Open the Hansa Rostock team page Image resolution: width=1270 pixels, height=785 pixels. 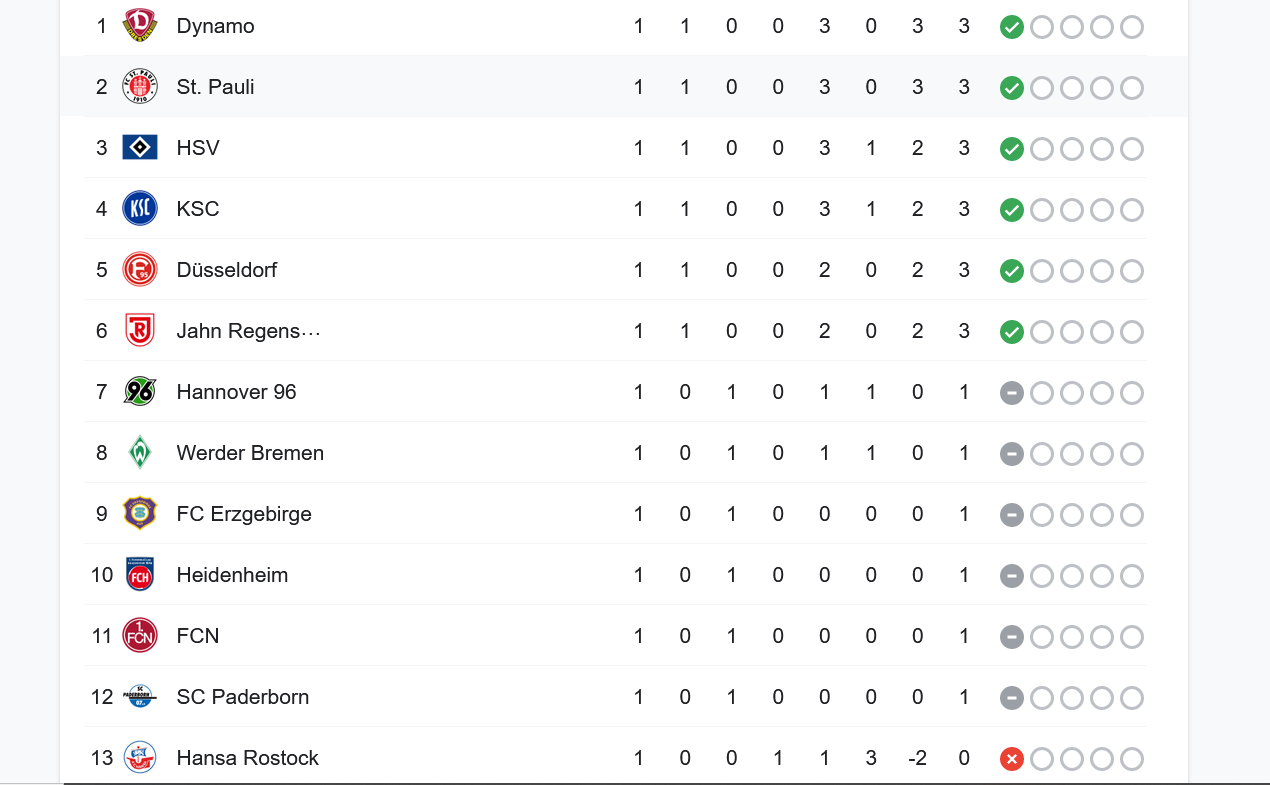[x=248, y=758]
